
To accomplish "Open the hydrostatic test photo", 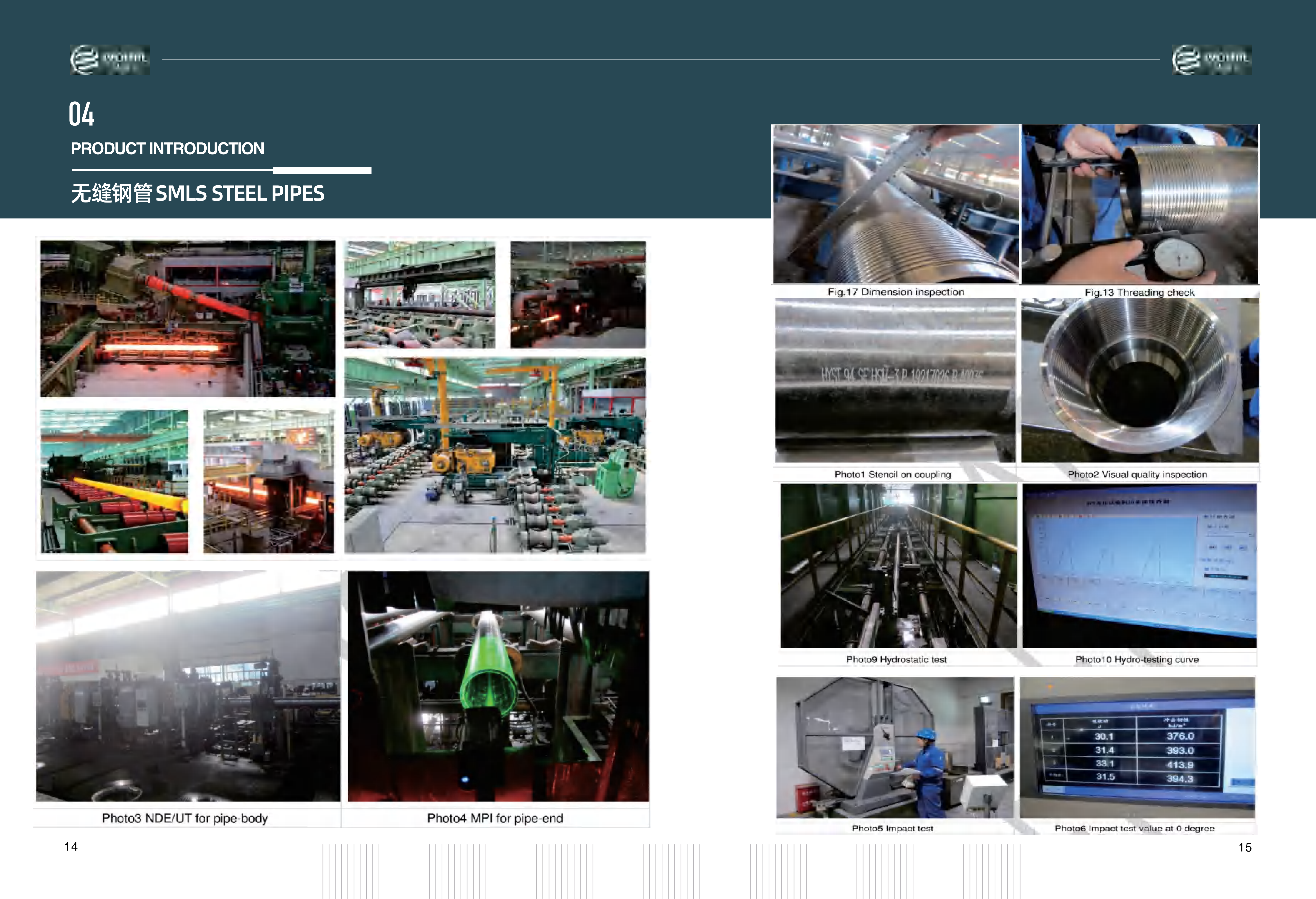I will [x=899, y=565].
